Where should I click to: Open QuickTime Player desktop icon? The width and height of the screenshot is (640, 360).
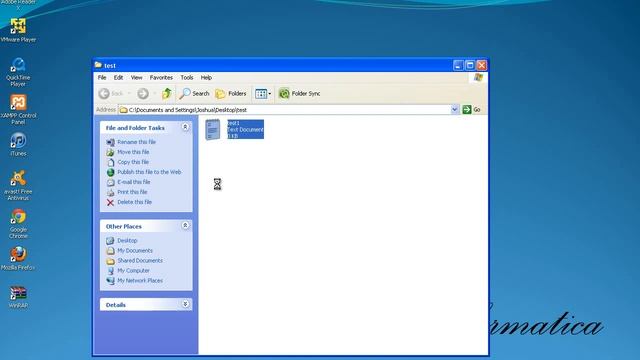(18, 72)
